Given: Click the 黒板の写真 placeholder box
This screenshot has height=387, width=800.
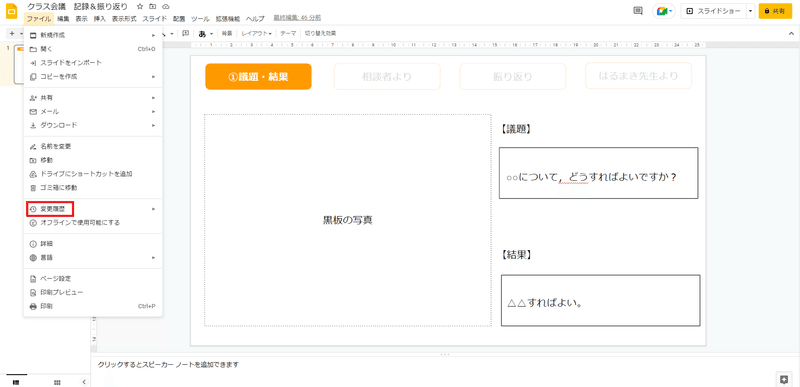Looking at the screenshot, I should click(x=348, y=220).
